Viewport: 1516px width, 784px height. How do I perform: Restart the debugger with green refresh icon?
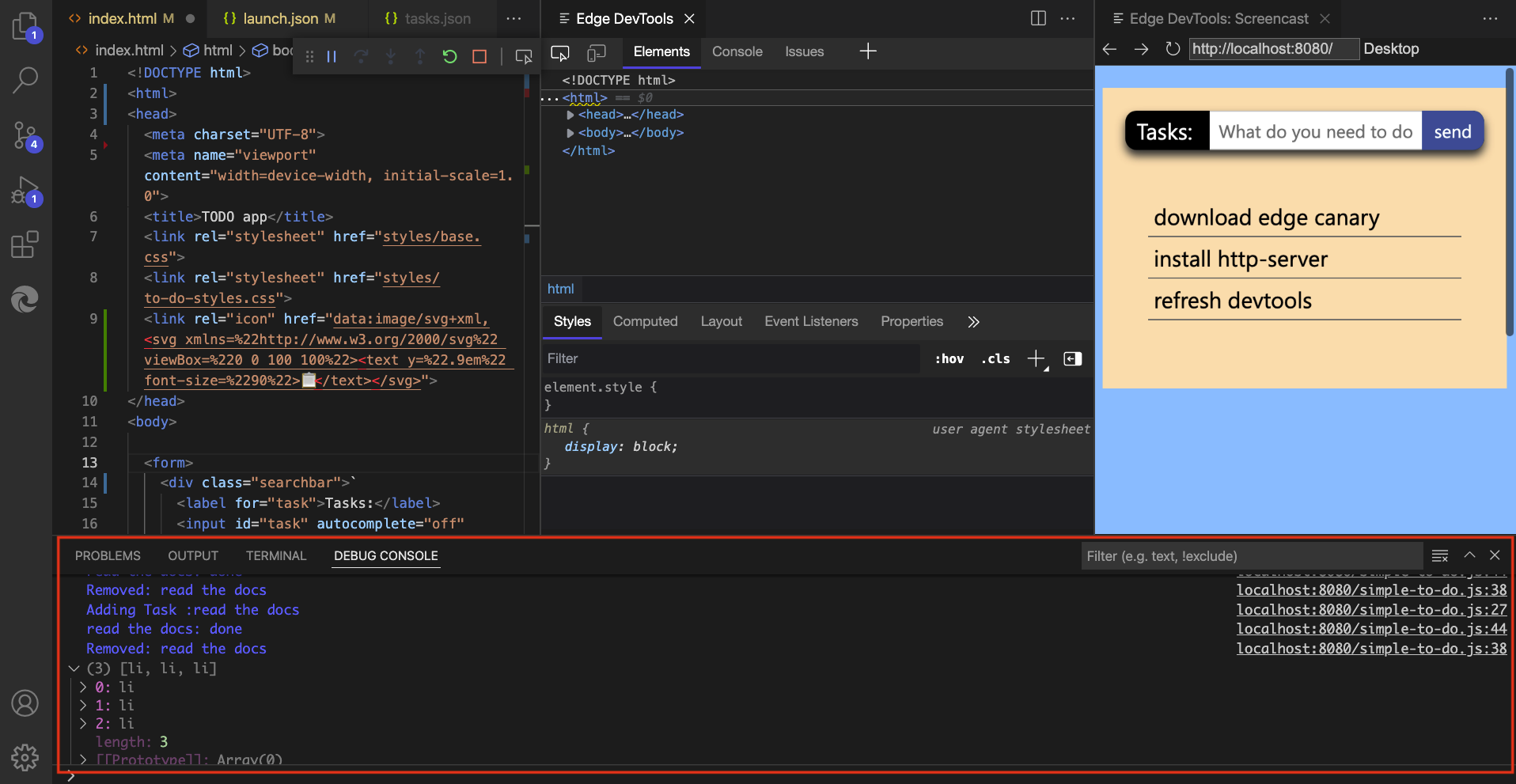pos(449,55)
